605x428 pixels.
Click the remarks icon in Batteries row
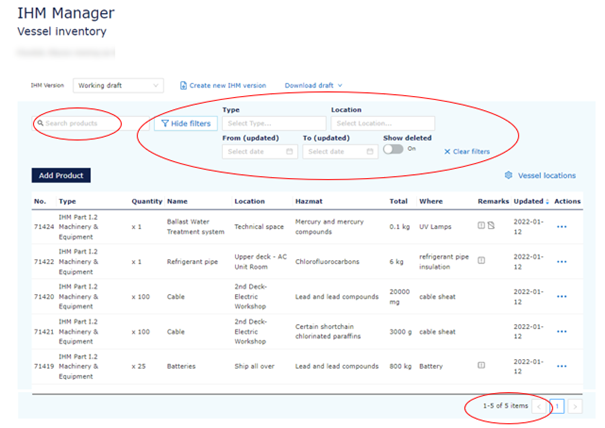(x=481, y=366)
